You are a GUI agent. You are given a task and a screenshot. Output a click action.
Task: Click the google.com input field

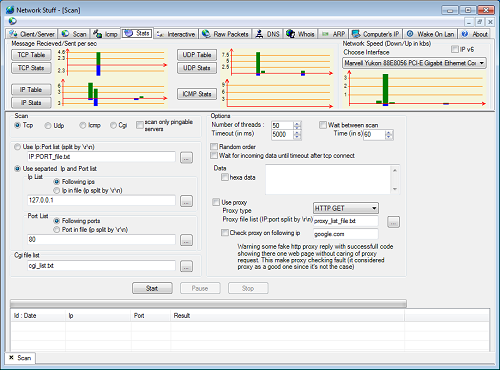click(x=346, y=234)
